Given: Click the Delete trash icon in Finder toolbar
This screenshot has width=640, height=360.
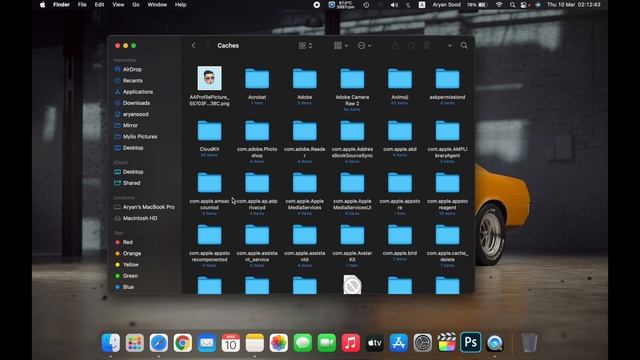Looking at the screenshot, I should [427, 45].
